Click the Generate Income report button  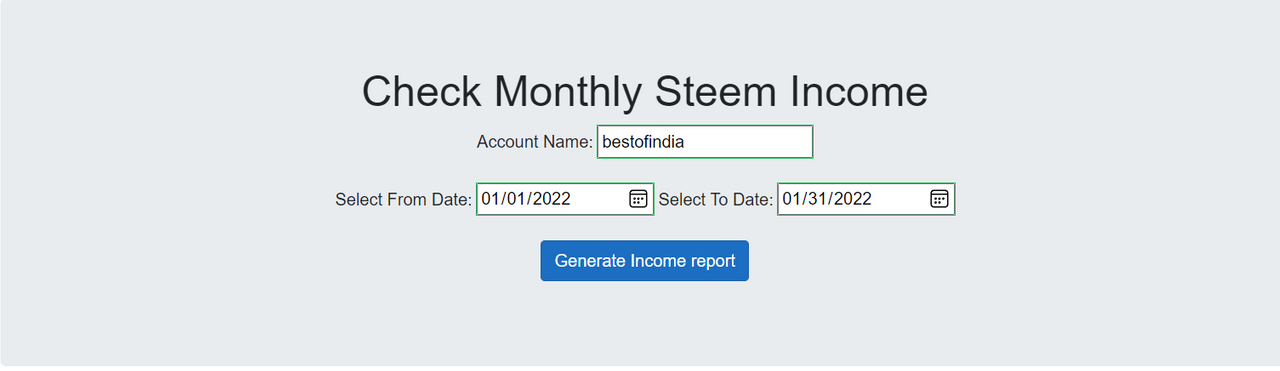(645, 261)
